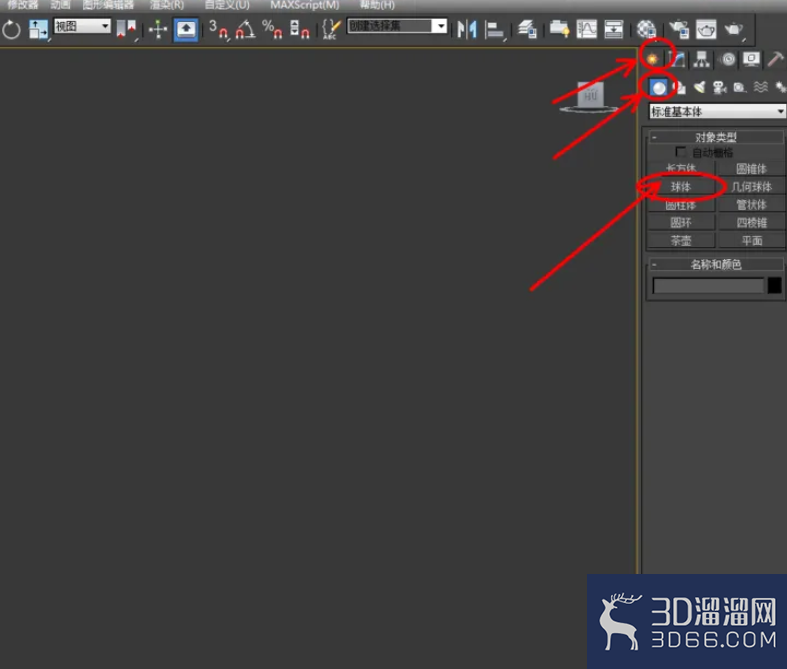Click the Use Pivot Point Center icon
The width and height of the screenshot is (787, 669).
pyautogui.click(x=126, y=29)
